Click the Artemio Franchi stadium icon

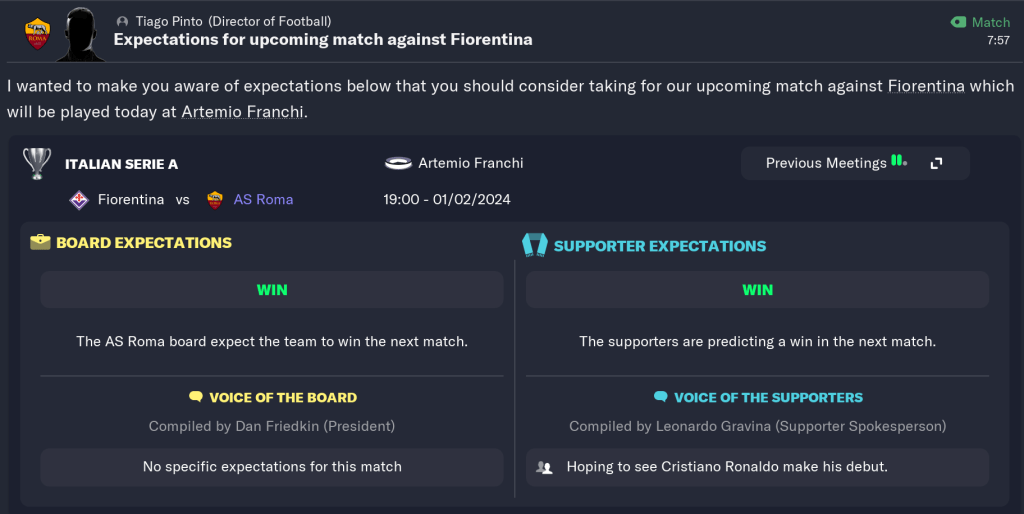(397, 163)
